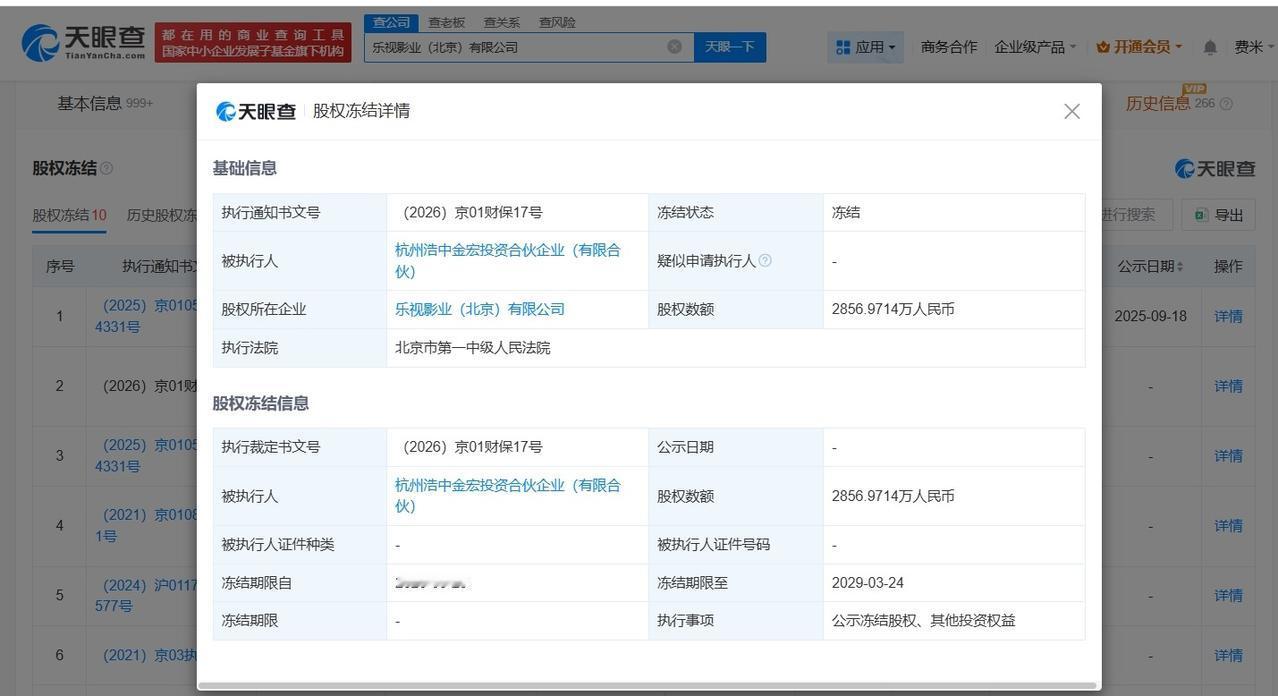Open the 乐视影业（北京）有限公司 company link

[x=478, y=308]
